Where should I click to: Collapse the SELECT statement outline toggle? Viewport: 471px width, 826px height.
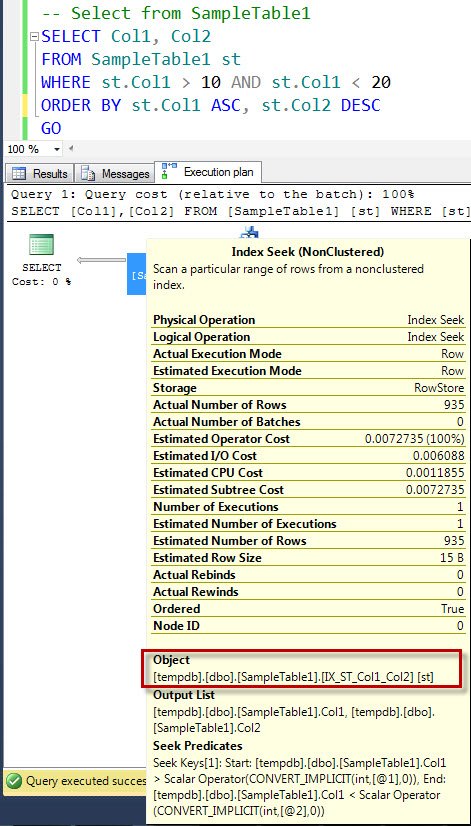(x=35, y=37)
